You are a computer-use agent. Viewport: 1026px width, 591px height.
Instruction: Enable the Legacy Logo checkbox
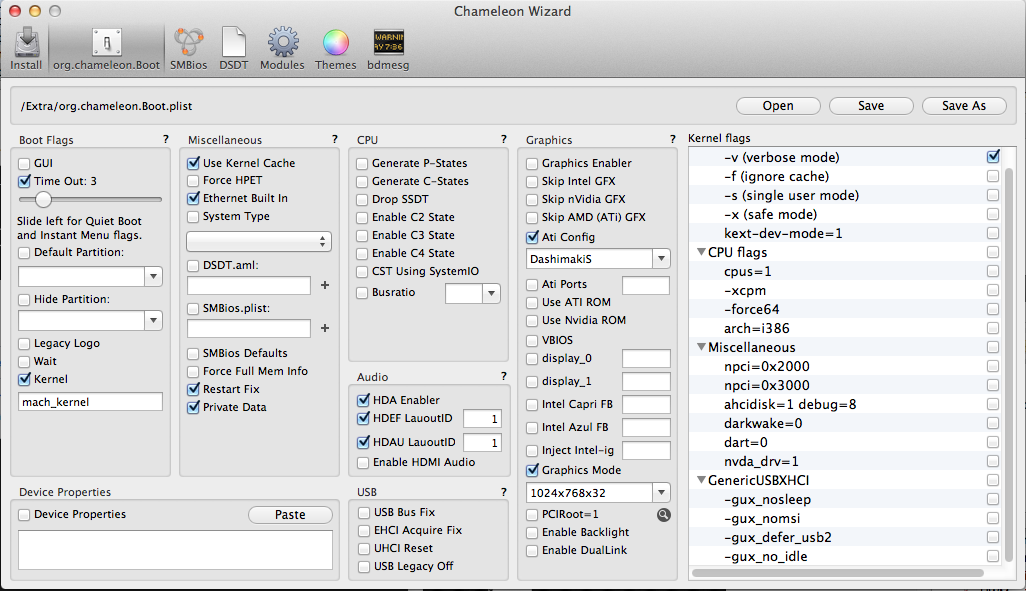(24, 344)
